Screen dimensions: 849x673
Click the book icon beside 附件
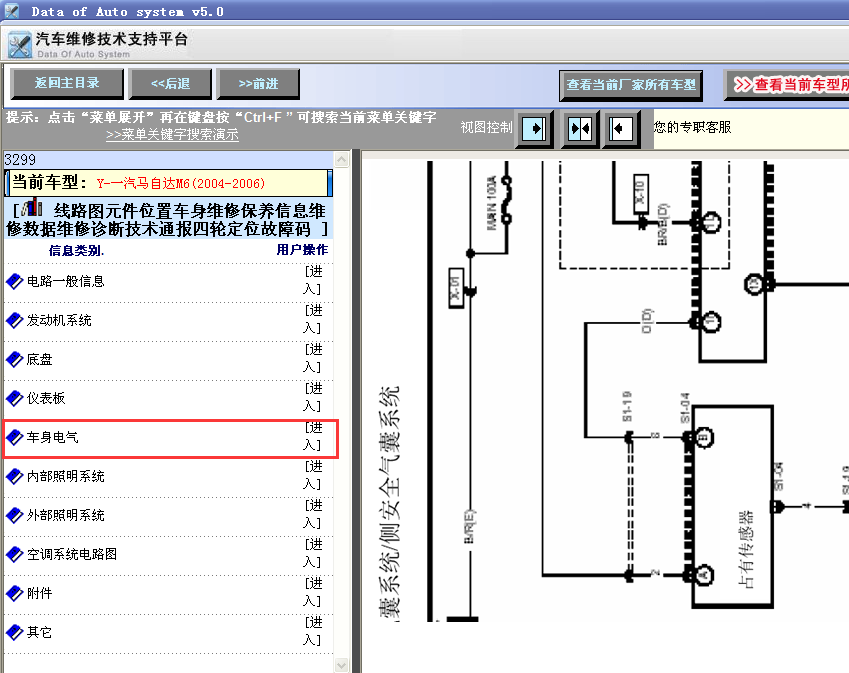coord(15,593)
